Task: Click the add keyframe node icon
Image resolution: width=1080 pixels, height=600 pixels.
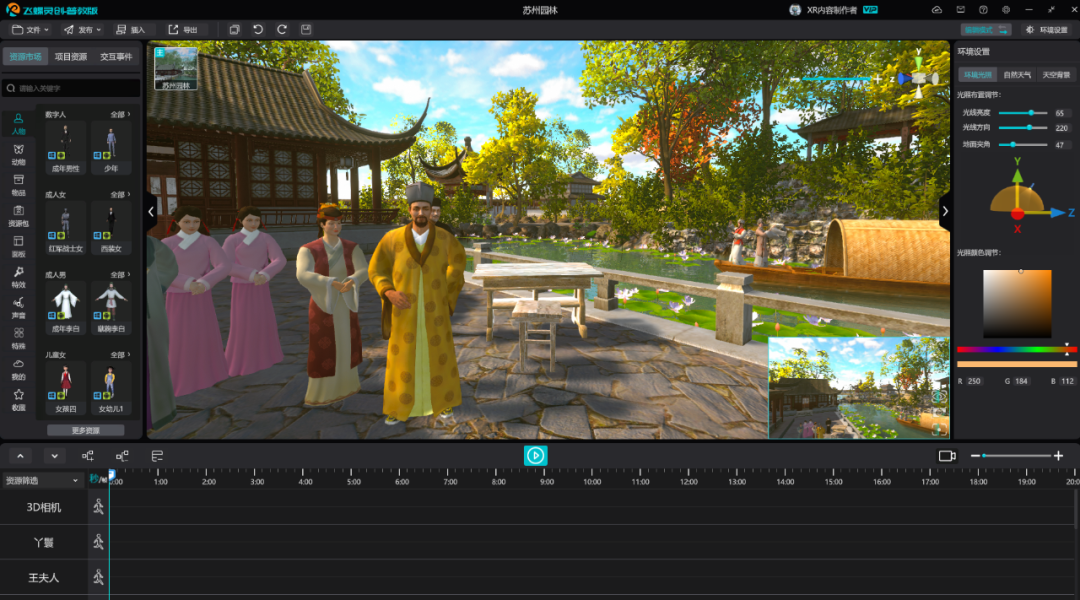Action: click(x=87, y=456)
